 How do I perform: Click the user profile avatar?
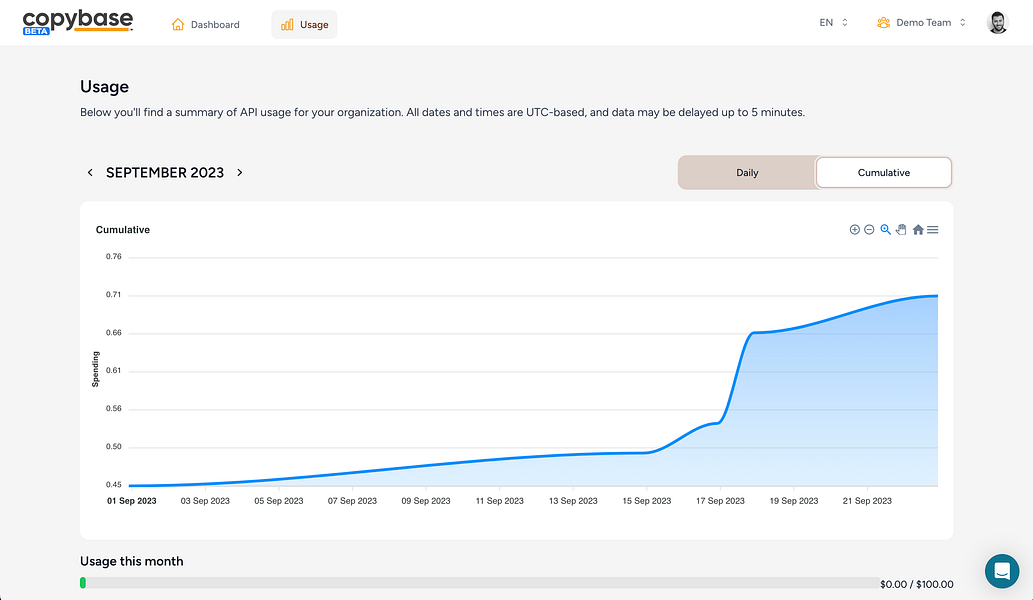[998, 23]
